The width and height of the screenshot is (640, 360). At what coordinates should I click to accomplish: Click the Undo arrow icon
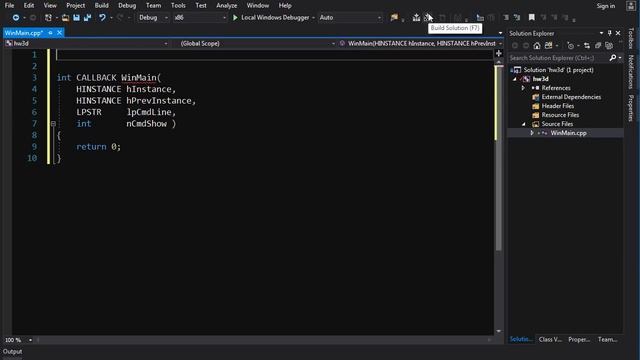pos(102,18)
